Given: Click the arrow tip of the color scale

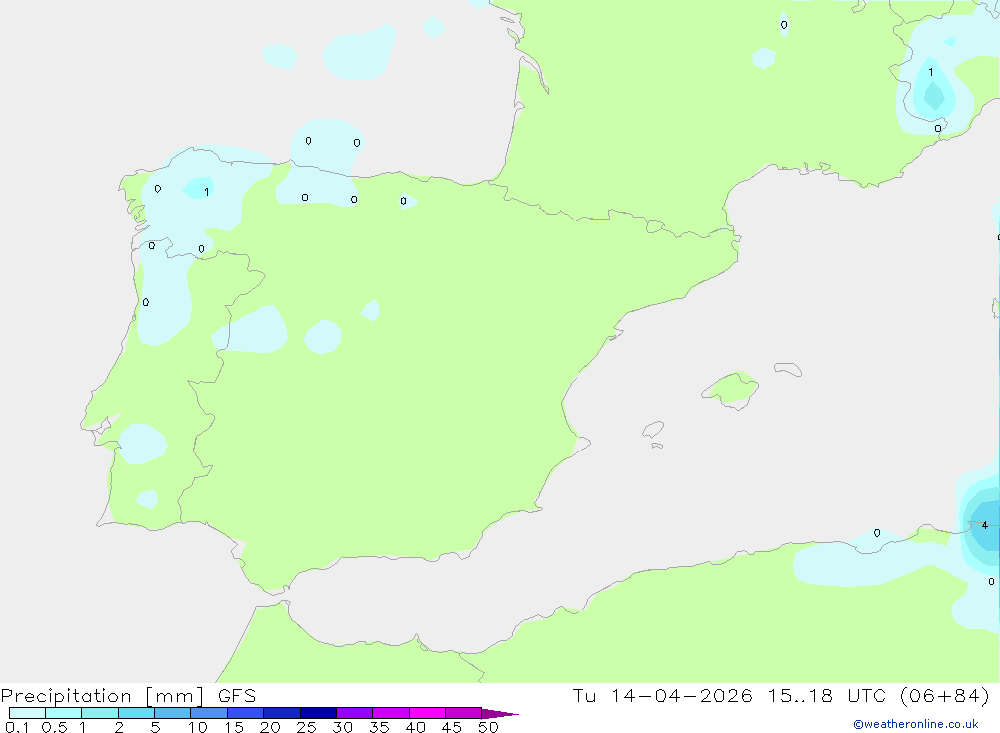Looking at the screenshot, I should coord(508,714).
